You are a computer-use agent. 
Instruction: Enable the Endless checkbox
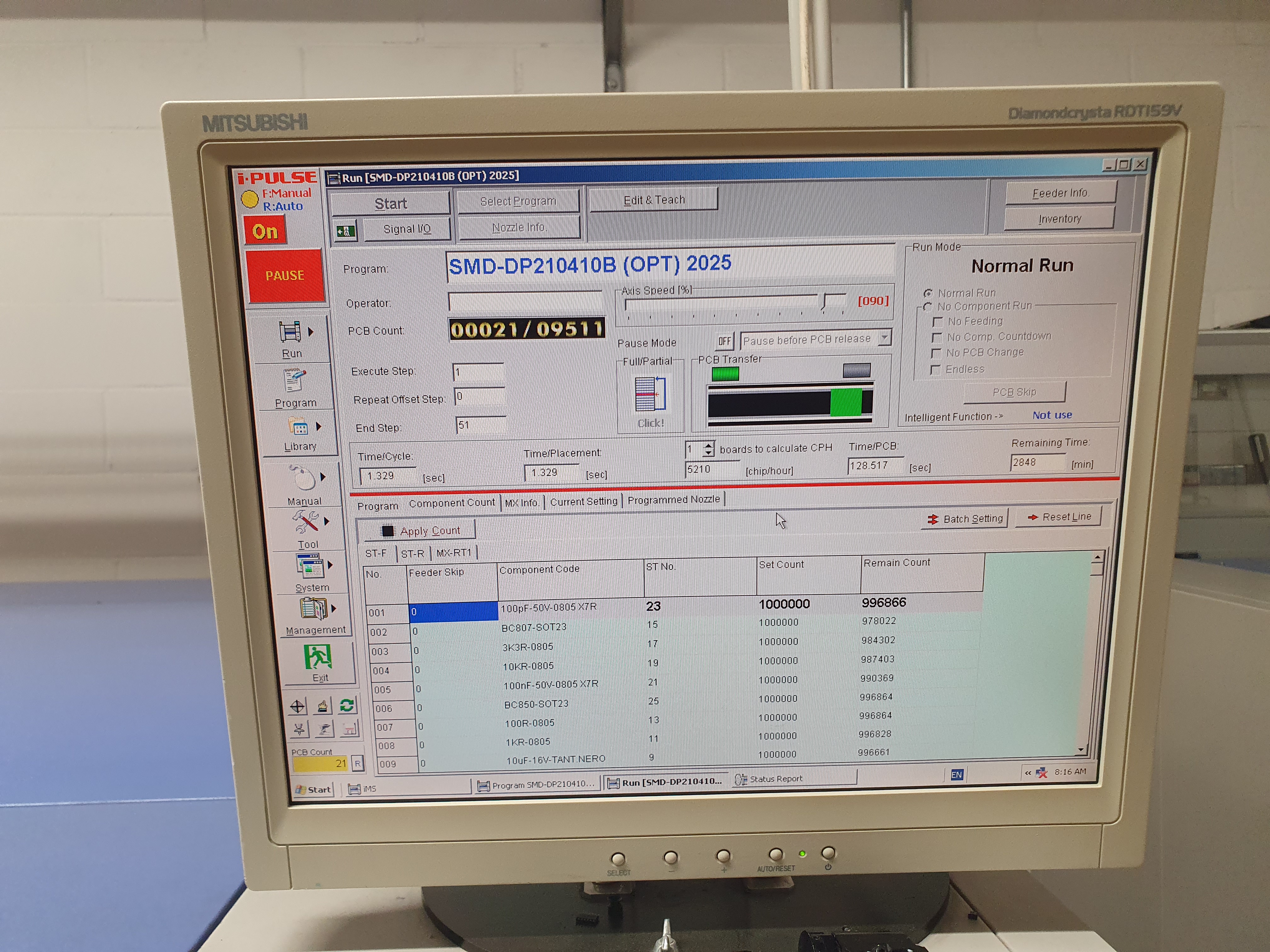click(x=935, y=370)
